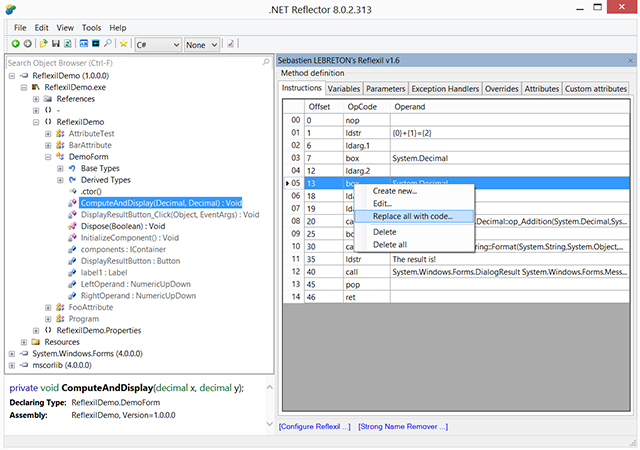The height and width of the screenshot is (450, 640).
Task: Click the Strong Name Remover link
Action: tap(403, 426)
